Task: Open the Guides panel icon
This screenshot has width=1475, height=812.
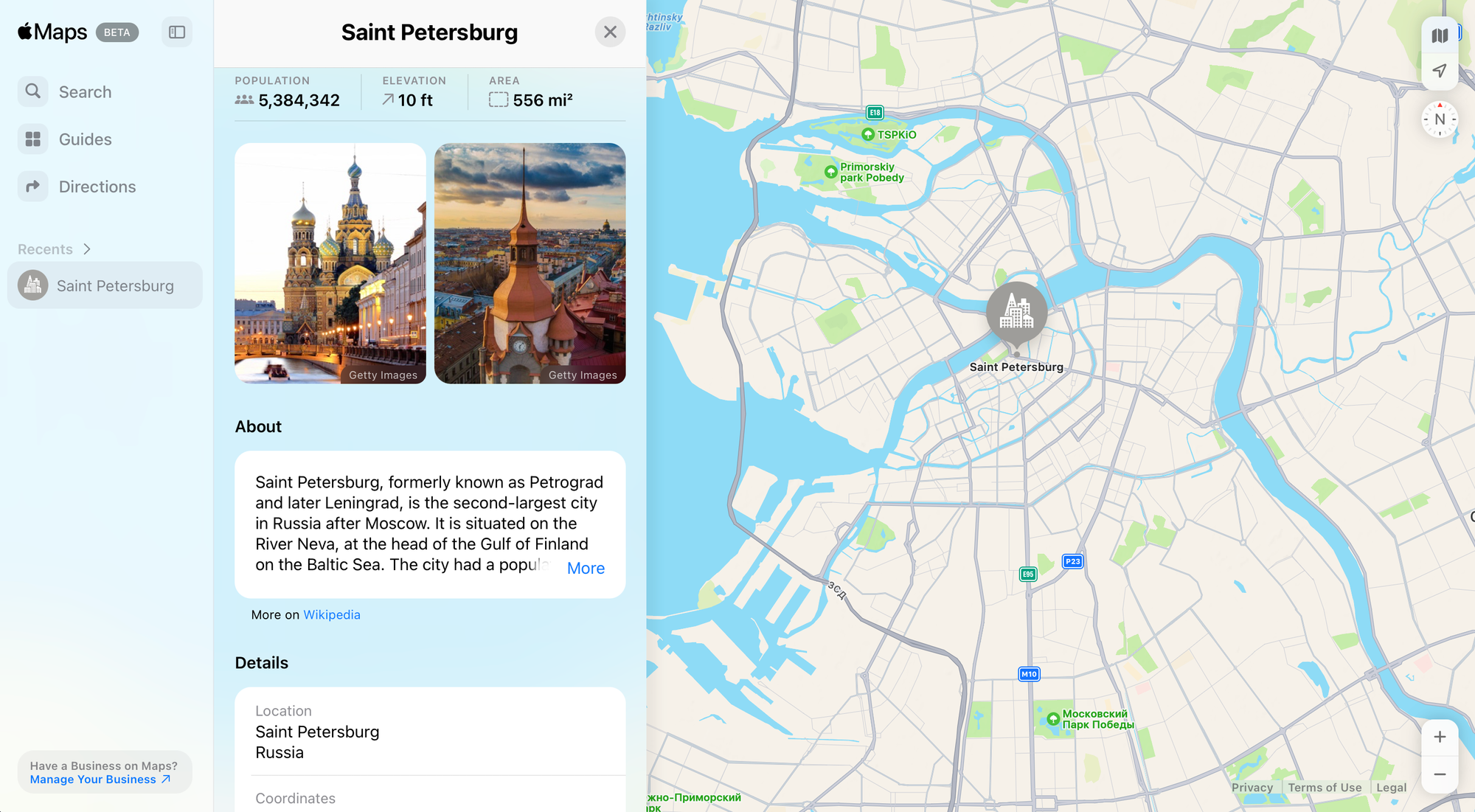Action: pyautogui.click(x=33, y=139)
